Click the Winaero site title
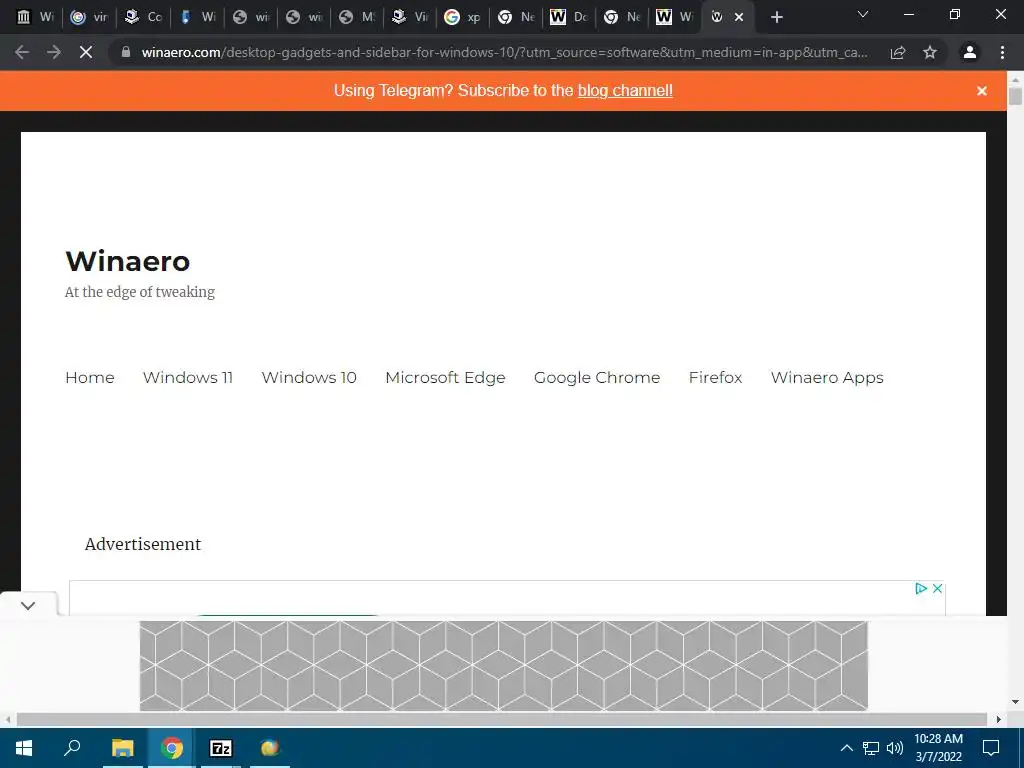 [x=128, y=261]
